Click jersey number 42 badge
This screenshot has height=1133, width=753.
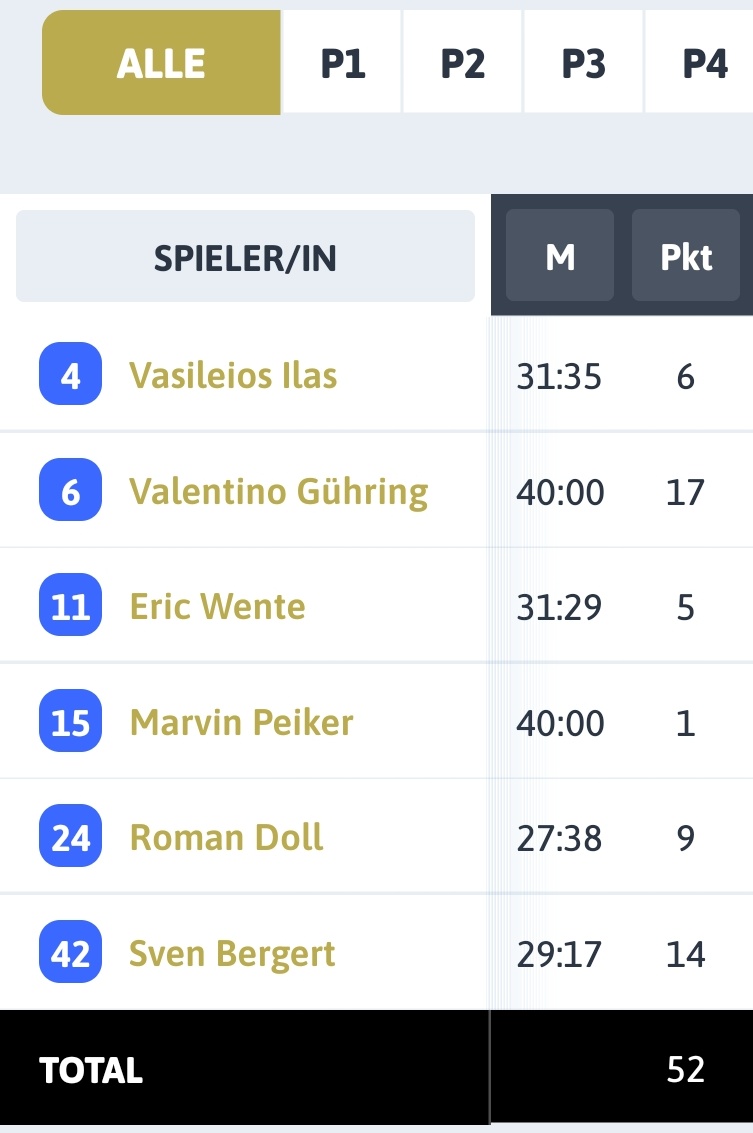(70, 952)
